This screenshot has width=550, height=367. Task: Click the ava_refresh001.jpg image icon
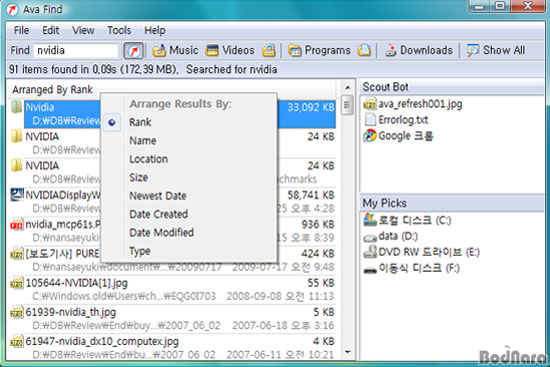(x=370, y=104)
